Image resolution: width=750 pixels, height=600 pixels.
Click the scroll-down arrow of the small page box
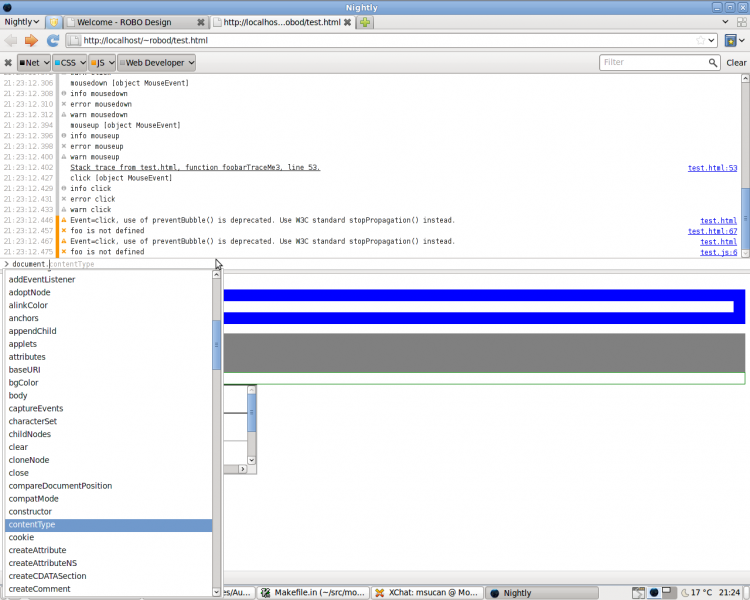coord(252,460)
